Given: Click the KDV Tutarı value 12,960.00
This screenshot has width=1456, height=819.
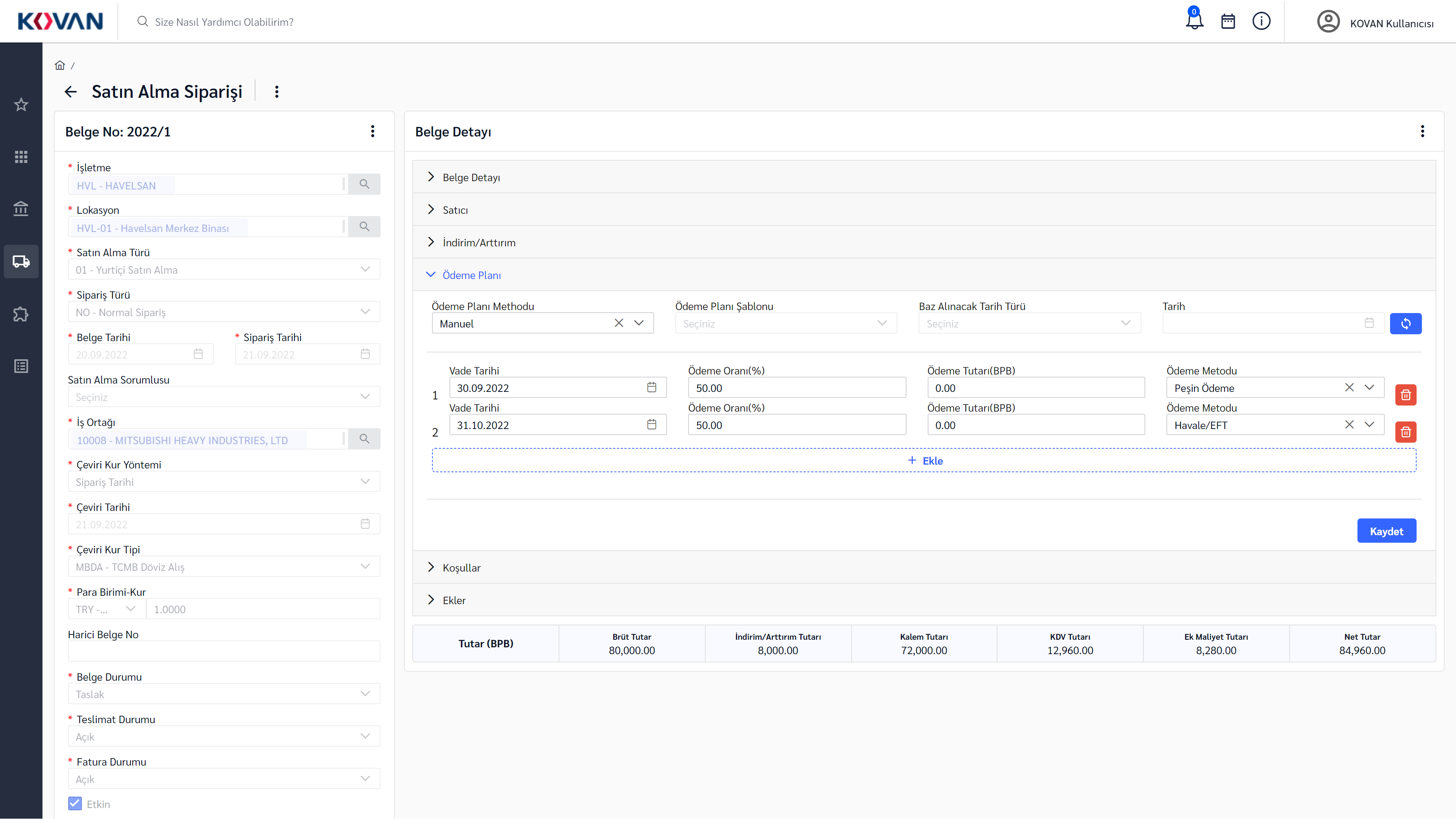Looking at the screenshot, I should pyautogui.click(x=1070, y=650).
